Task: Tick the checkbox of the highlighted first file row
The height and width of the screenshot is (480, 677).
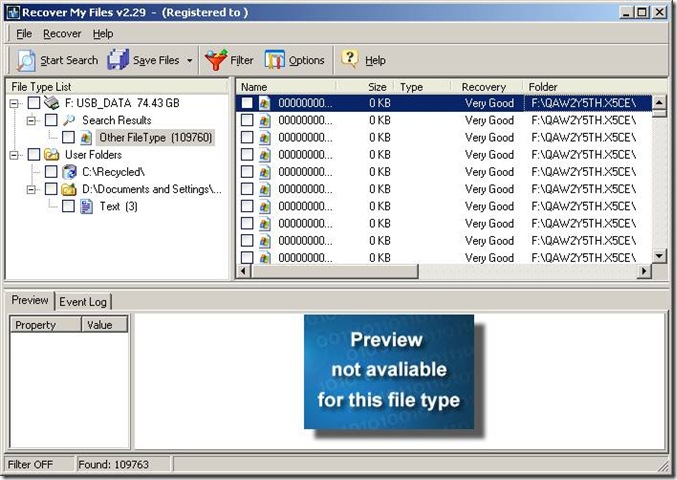Action: 247,103
